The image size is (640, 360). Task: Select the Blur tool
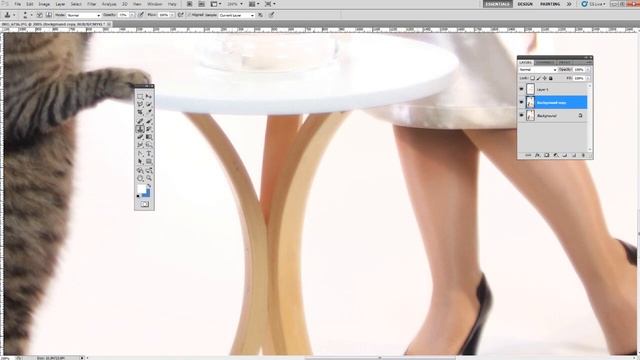pos(140,145)
